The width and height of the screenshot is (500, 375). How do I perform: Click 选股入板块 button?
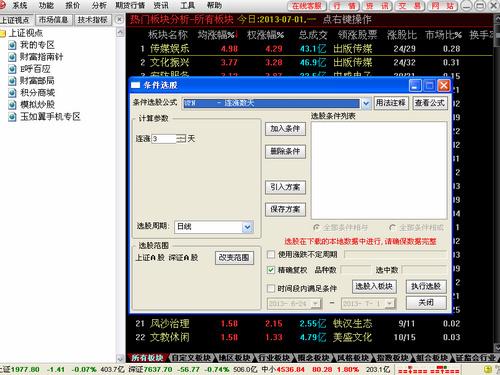pyautogui.click(x=374, y=286)
